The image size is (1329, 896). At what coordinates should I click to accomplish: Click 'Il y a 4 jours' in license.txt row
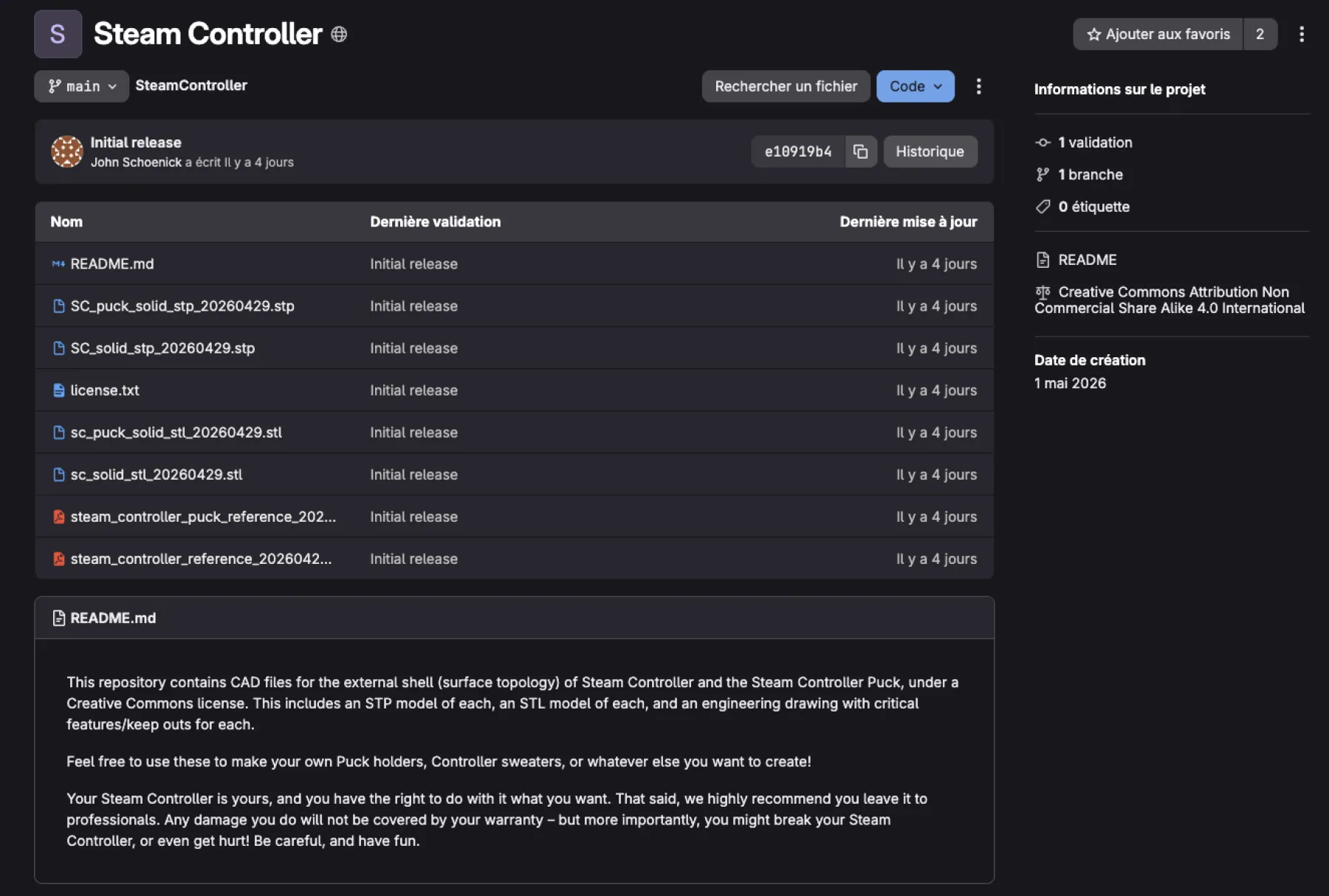tap(936, 390)
